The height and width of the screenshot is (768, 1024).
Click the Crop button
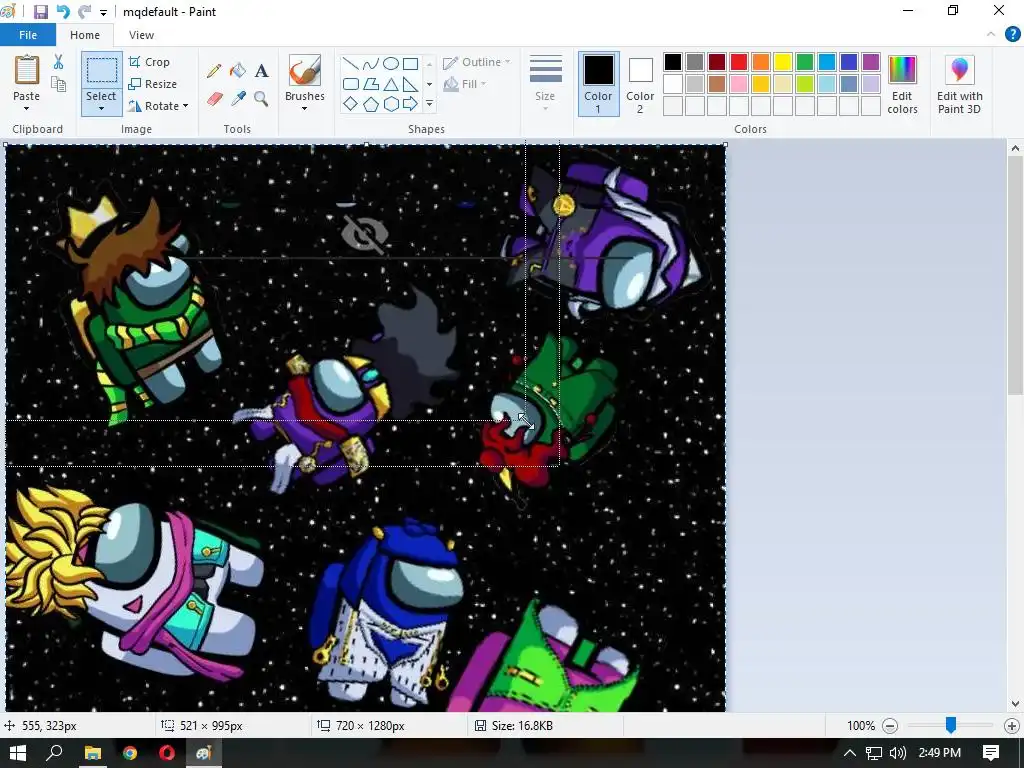(149, 61)
